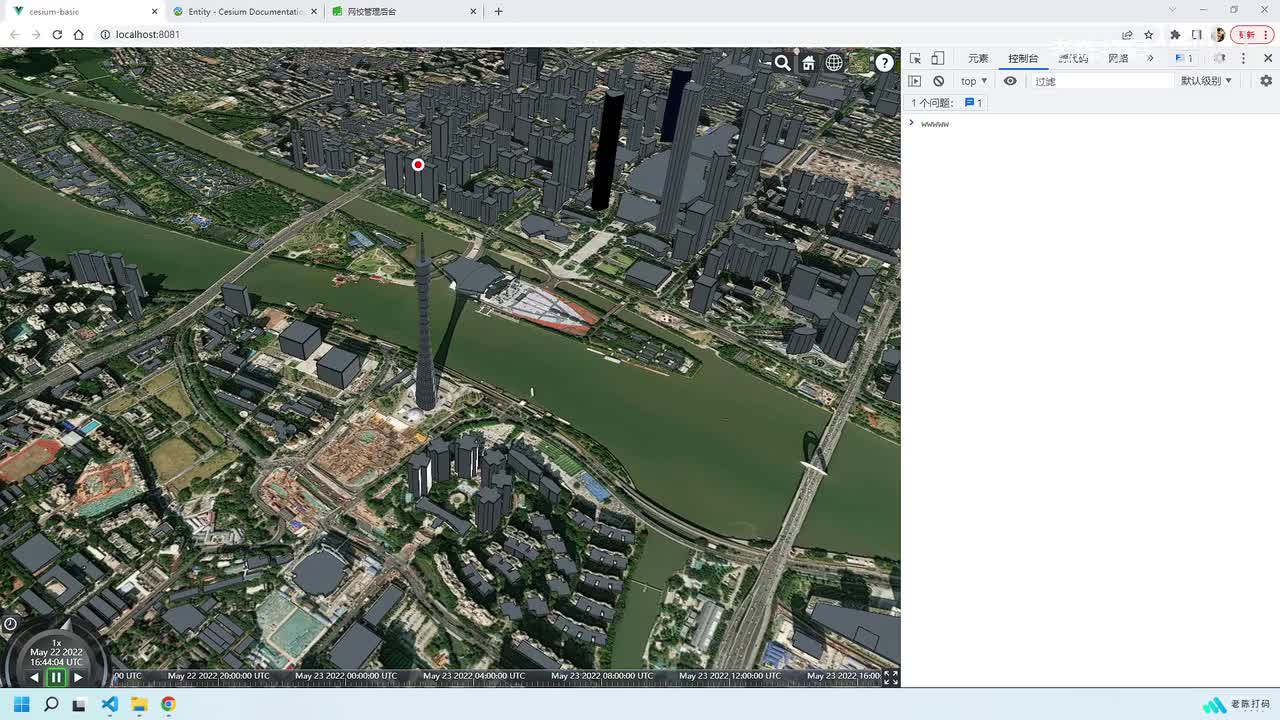The width and height of the screenshot is (1280, 720).
Task: Switch to the 网校管理后台 browser tab
Action: (x=405, y=11)
